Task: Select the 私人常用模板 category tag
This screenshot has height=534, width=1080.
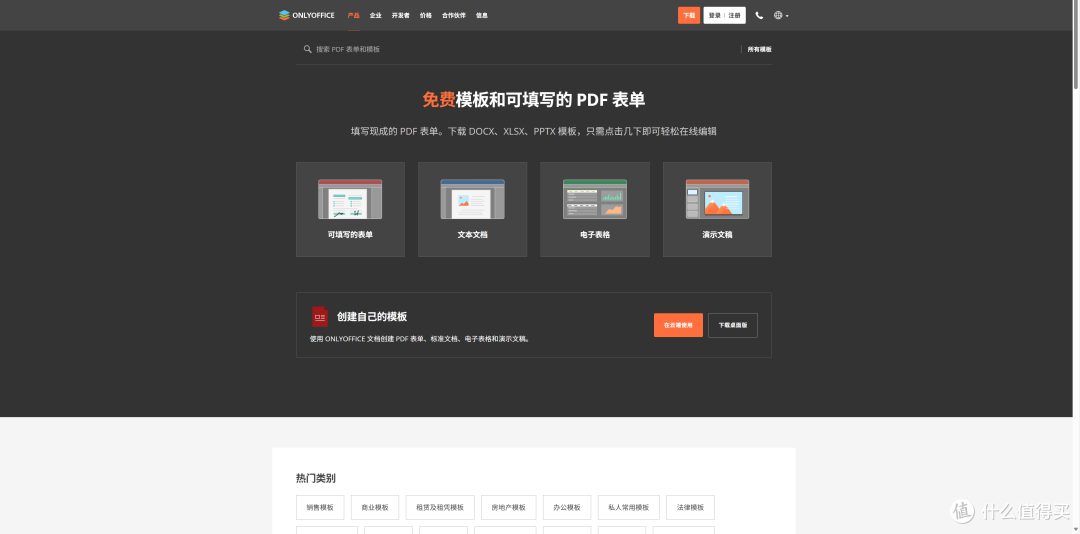Action: tap(629, 507)
